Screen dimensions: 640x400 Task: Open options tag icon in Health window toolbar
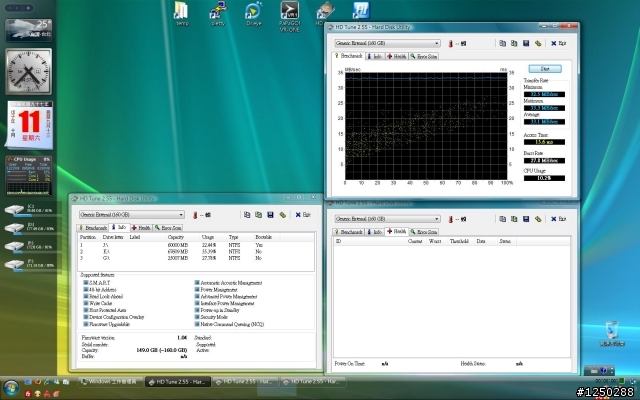538,219
